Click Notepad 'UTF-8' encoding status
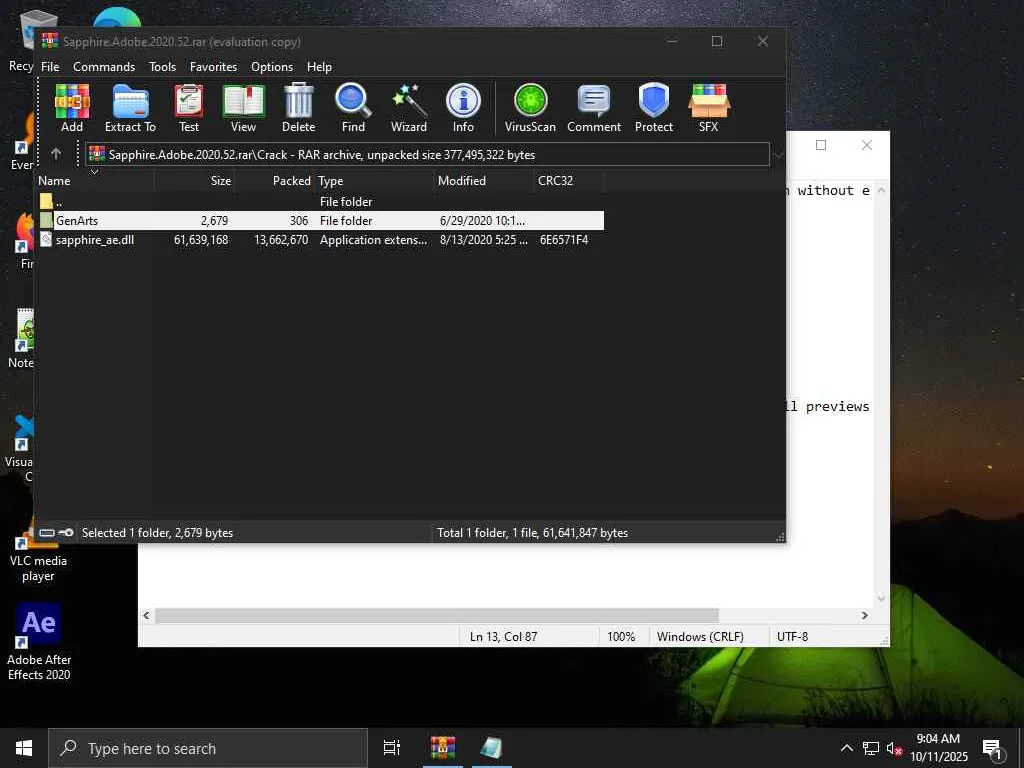 pyautogui.click(x=792, y=636)
